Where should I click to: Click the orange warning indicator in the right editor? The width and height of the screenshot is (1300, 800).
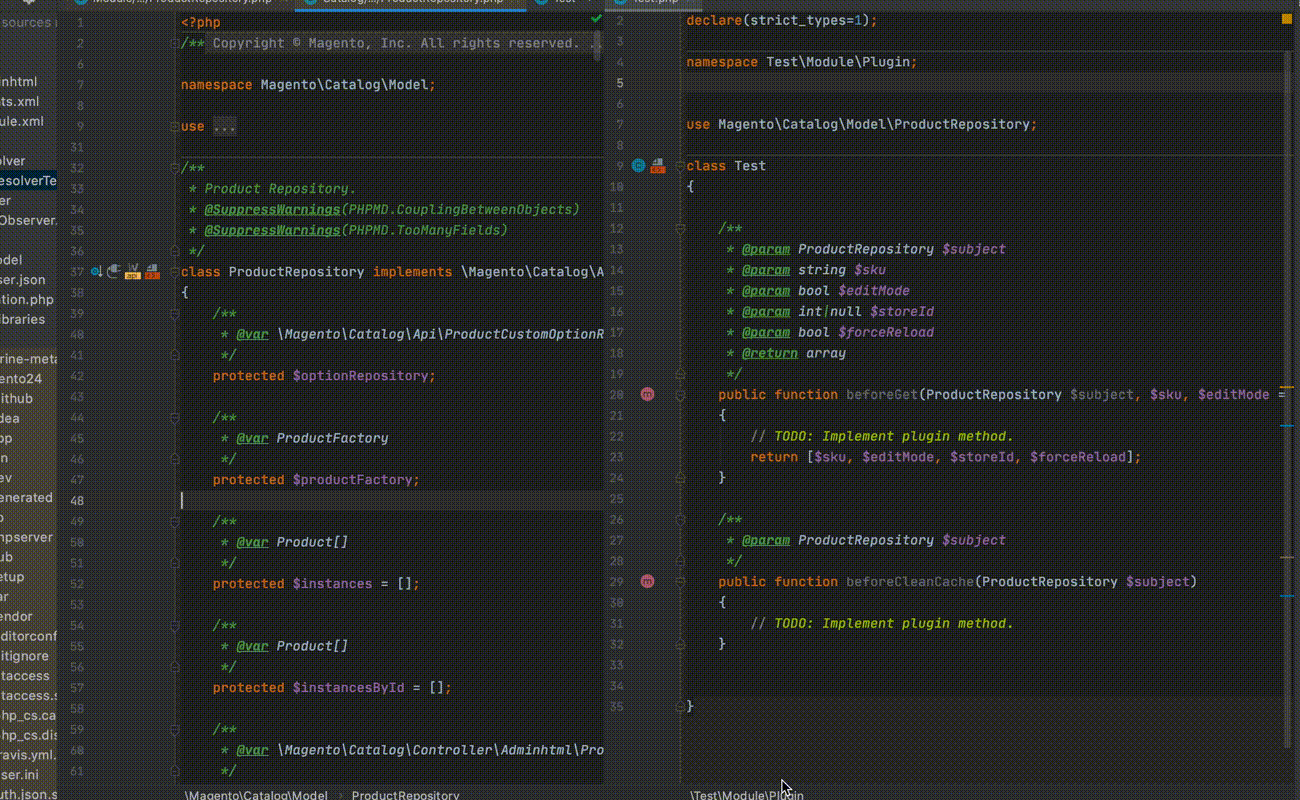click(1286, 19)
